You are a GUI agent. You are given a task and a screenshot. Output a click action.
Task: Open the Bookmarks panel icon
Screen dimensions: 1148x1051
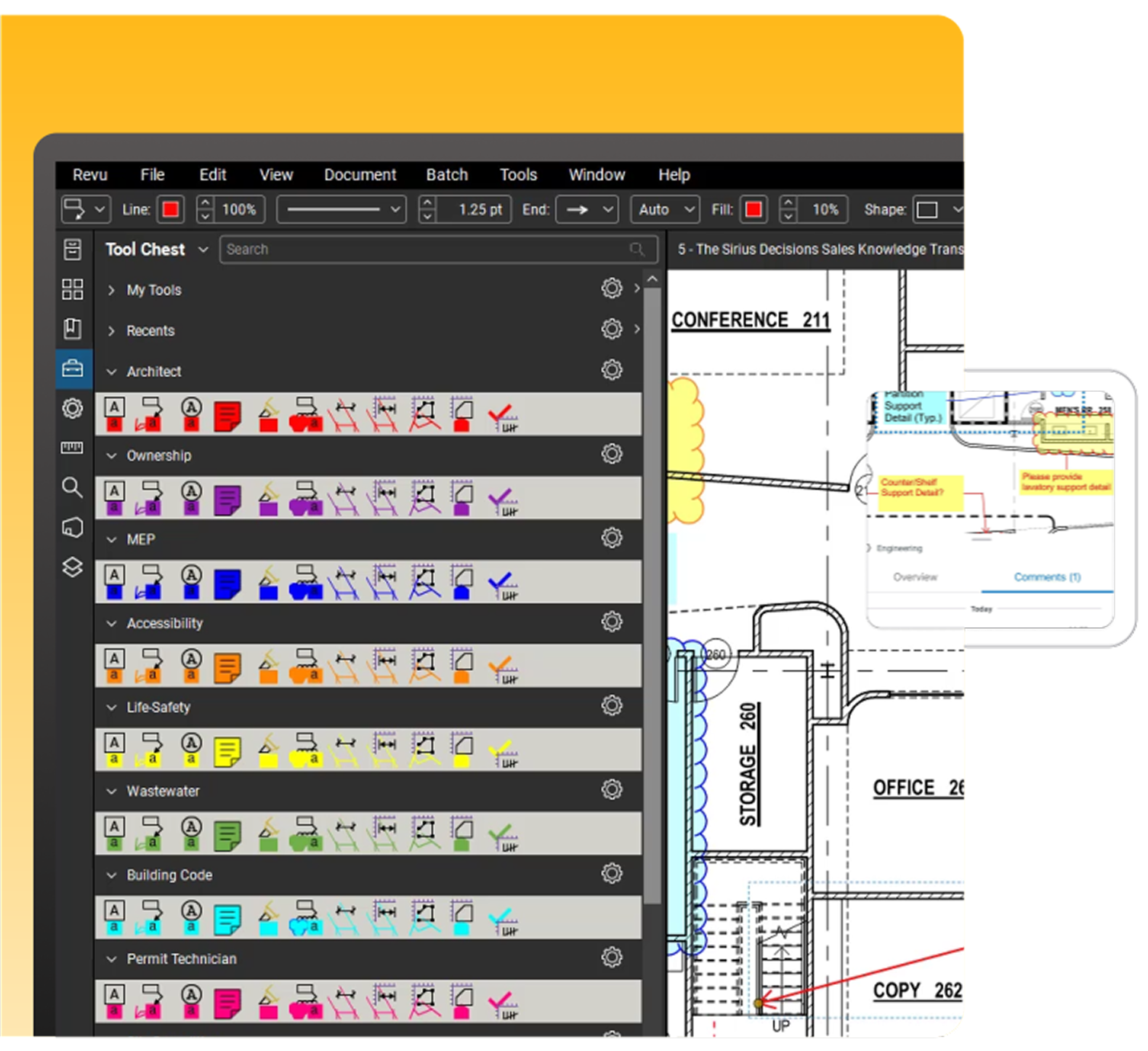click(73, 329)
